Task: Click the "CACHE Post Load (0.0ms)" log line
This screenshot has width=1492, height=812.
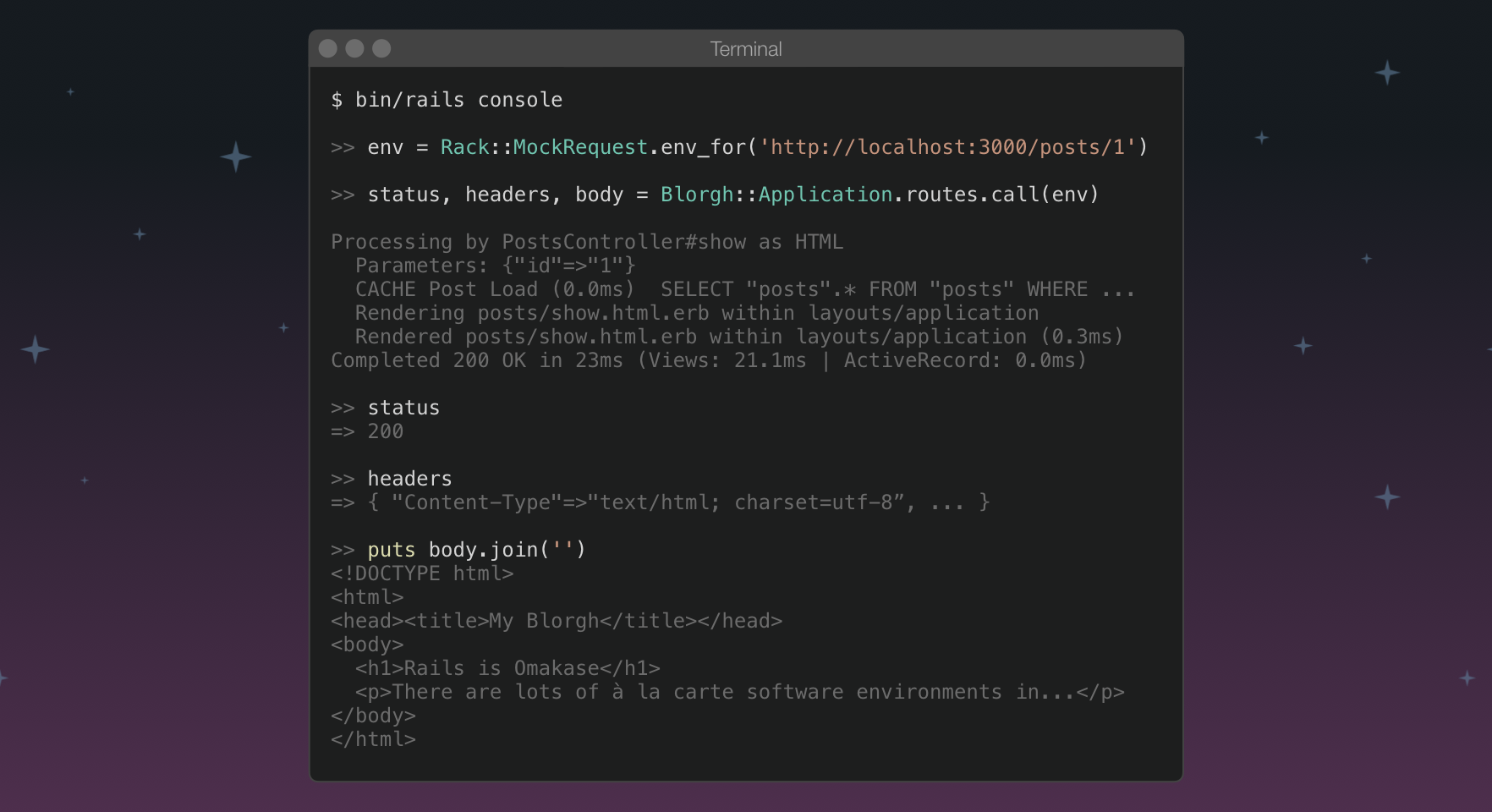Action: coord(745,289)
